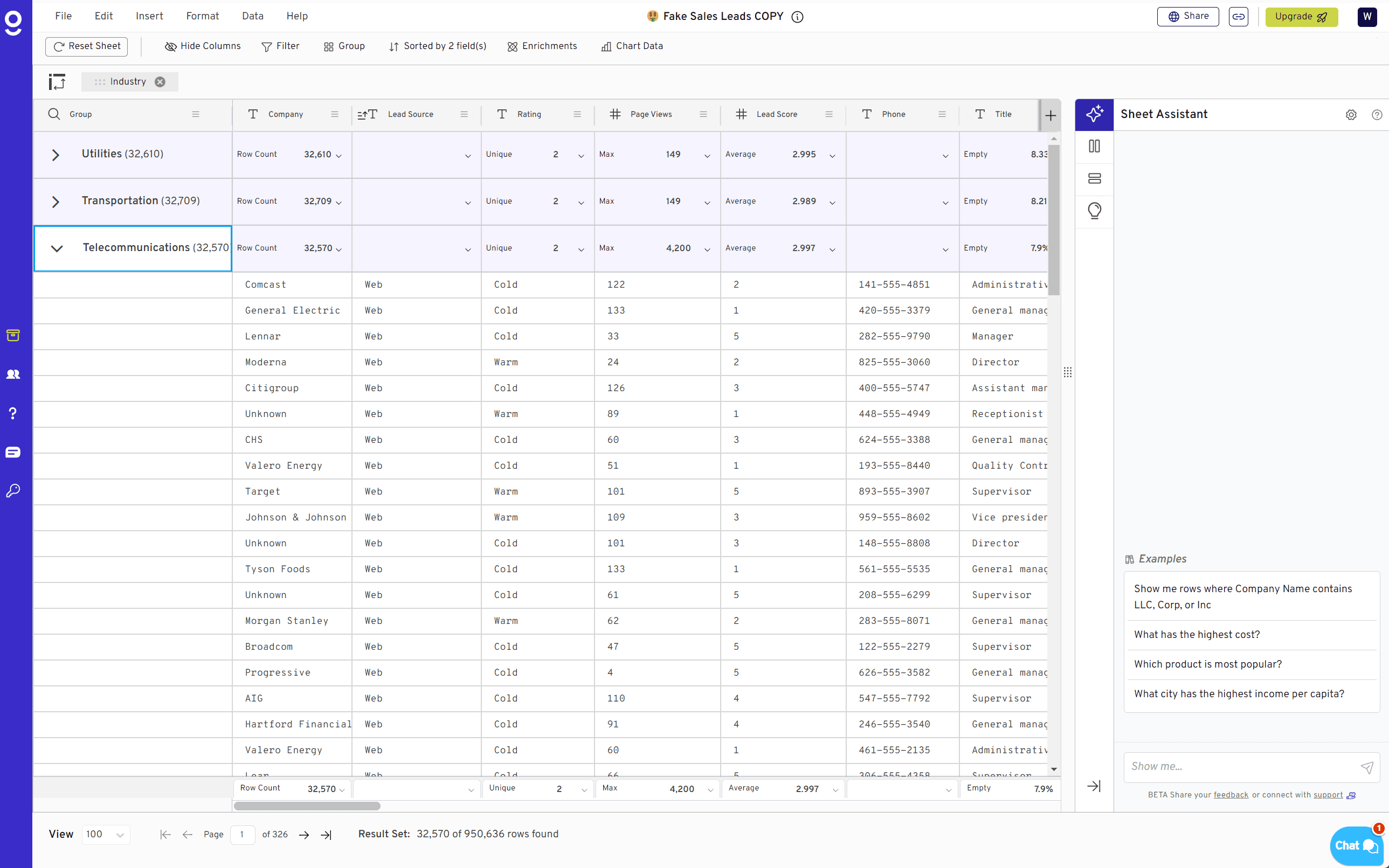The height and width of the screenshot is (868, 1389).
Task: Click the horizontal scrollbar thumb
Action: (307, 806)
